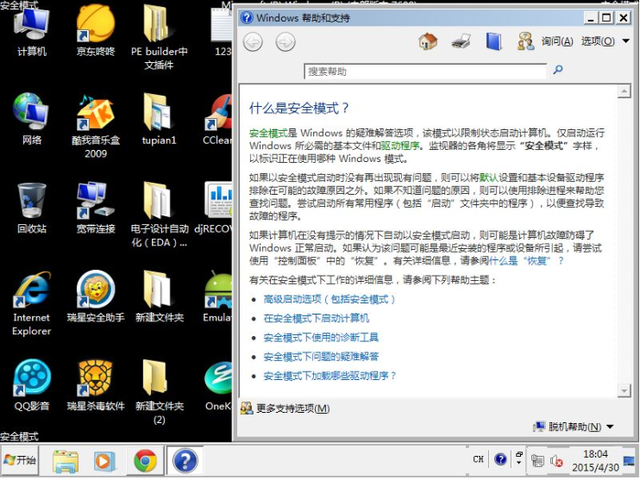Open the 询问(A) ask menu
The image size is (640, 480).
point(545,41)
